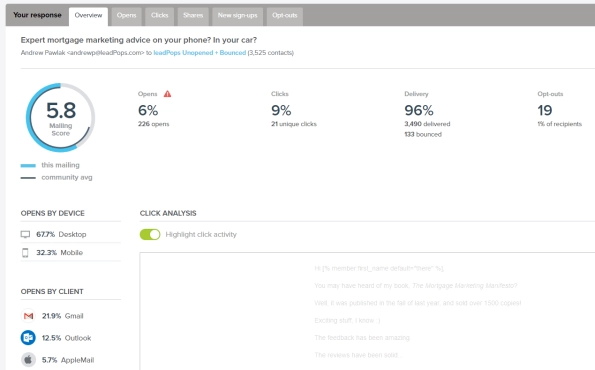Click the gray 'community avg' legend line
595x370 pixels.
(x=28, y=178)
